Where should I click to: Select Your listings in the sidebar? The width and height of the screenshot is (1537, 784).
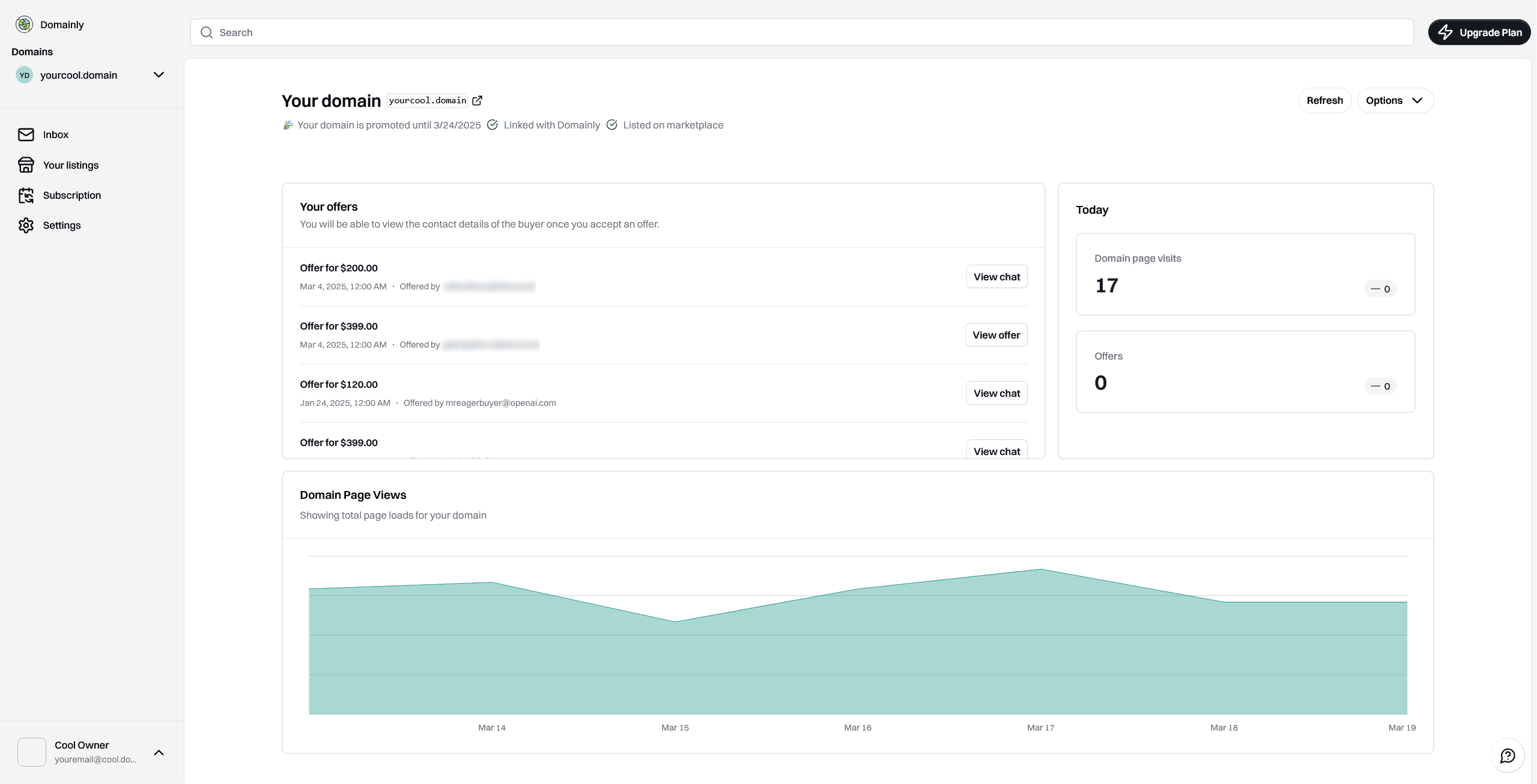pos(71,165)
